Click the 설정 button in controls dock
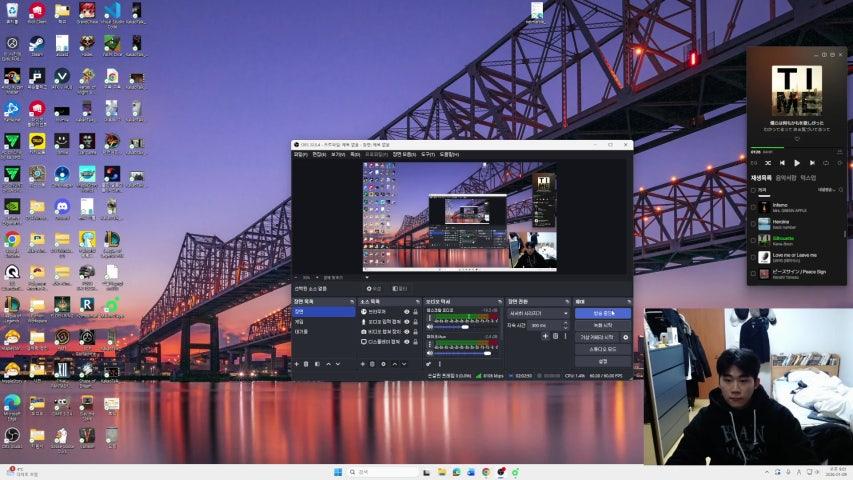The image size is (853, 480). (602, 361)
